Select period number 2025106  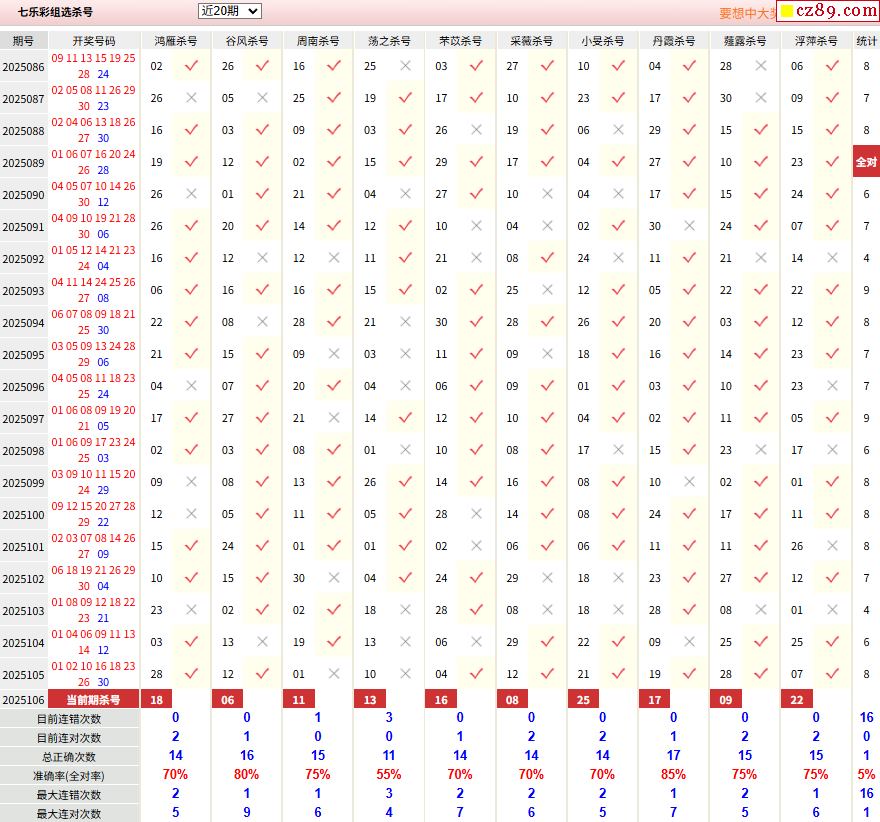tap(24, 700)
